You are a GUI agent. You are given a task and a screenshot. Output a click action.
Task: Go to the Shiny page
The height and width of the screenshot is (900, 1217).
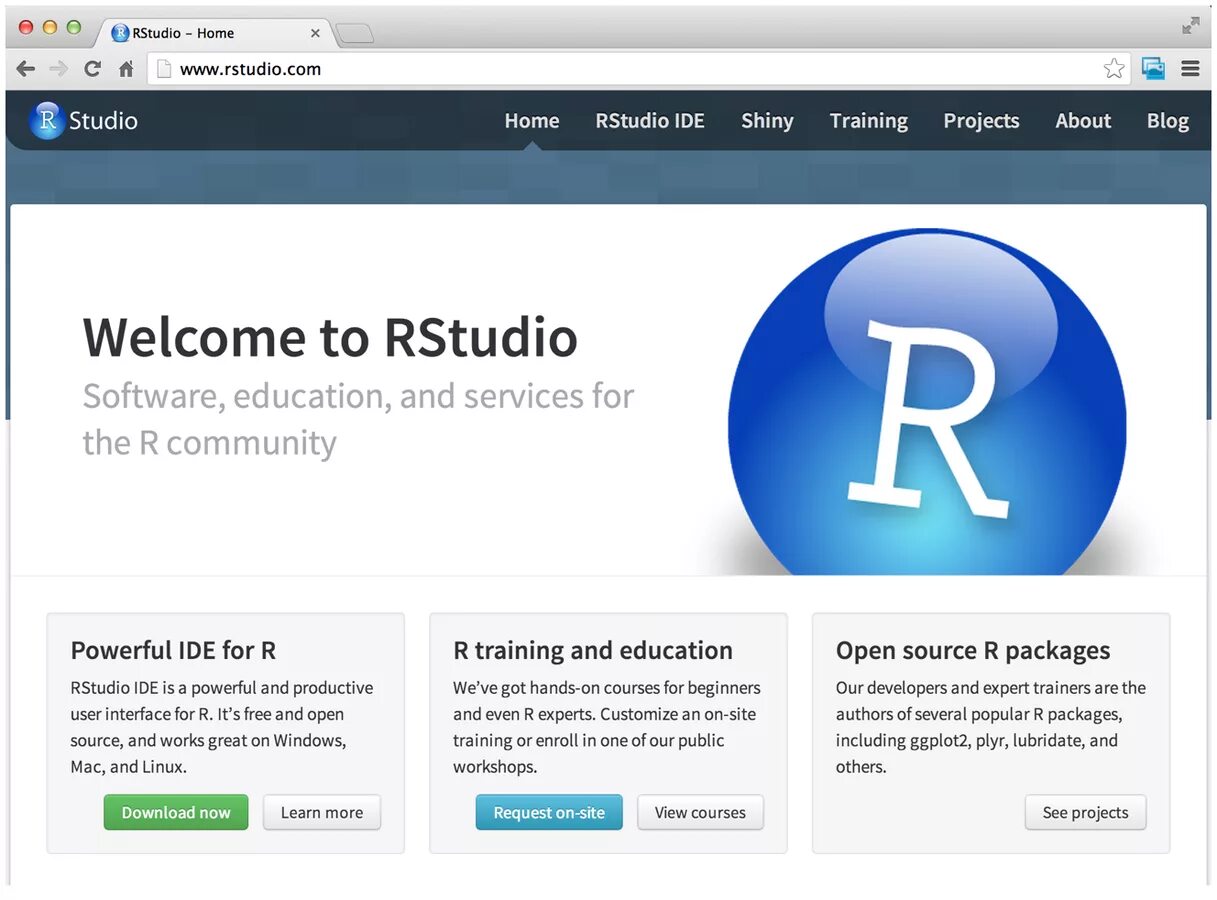pyautogui.click(x=767, y=121)
